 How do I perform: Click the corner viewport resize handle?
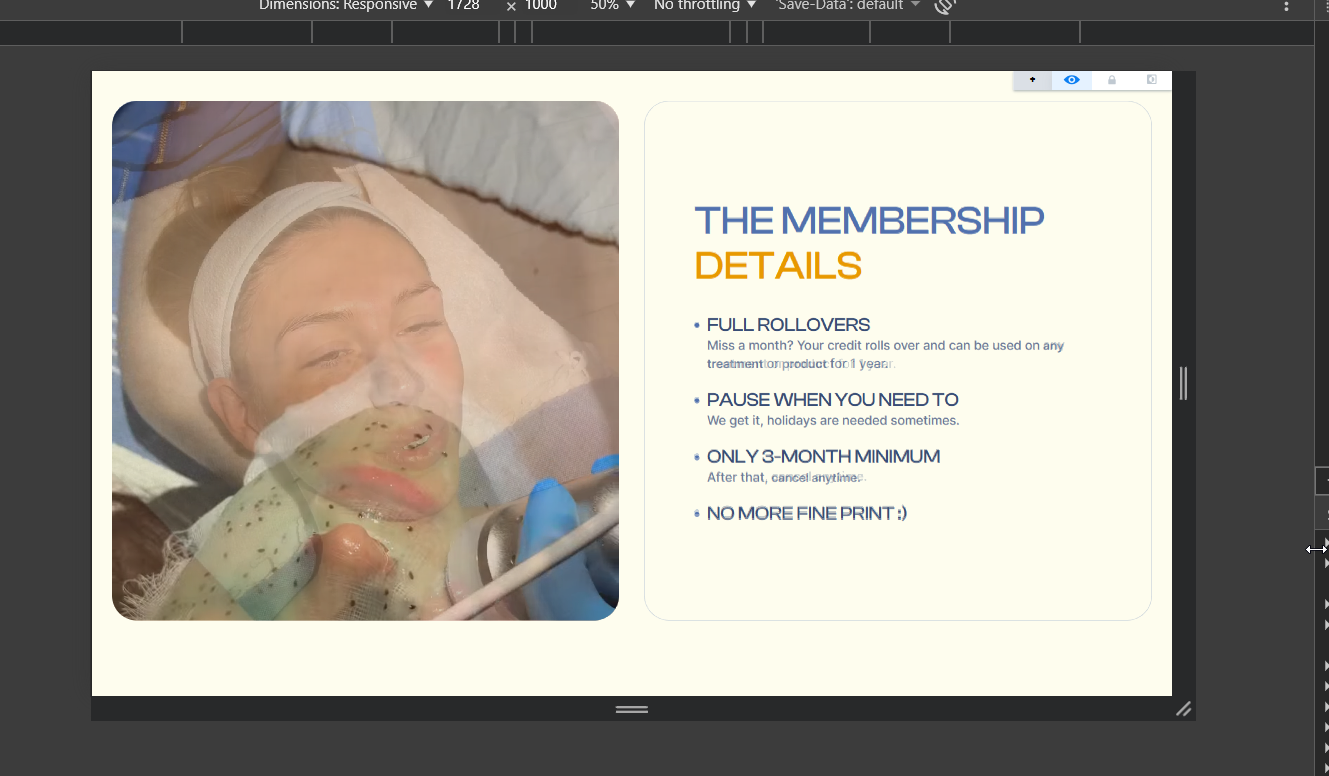1184,709
